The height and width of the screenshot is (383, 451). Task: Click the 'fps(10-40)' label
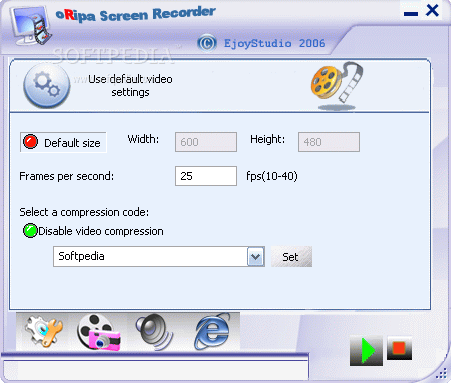(272, 176)
